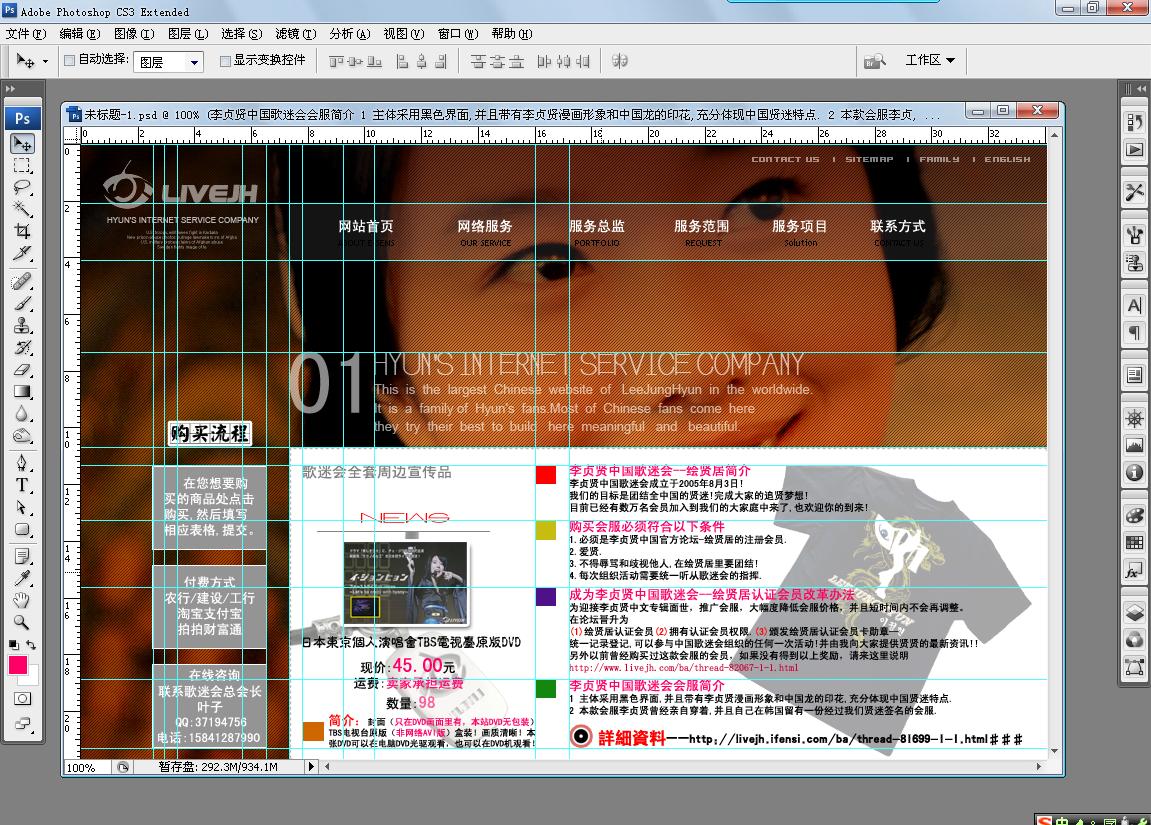Toggle Quick Mask mode button
The image size is (1151, 825).
(x=22, y=698)
